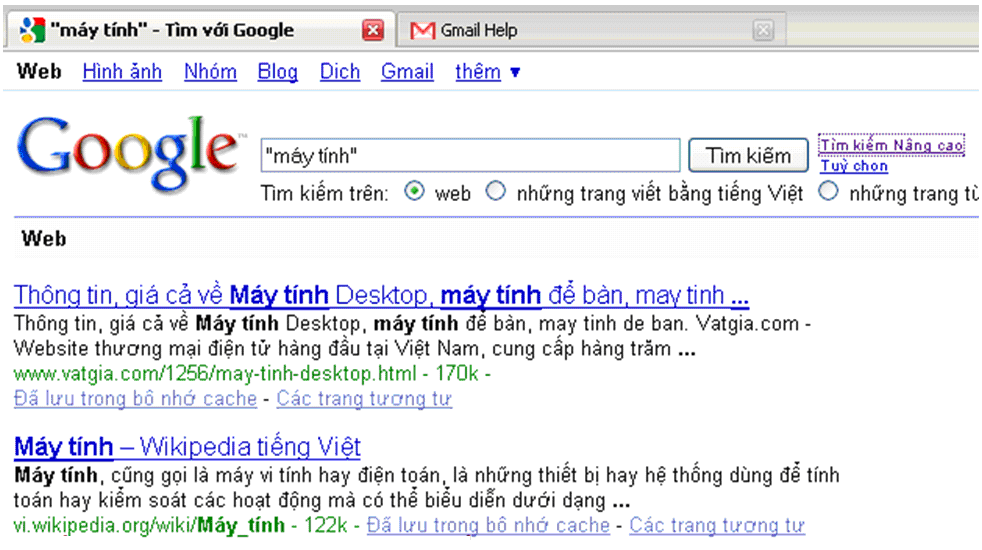This screenshot has width=982, height=550.
Task: Click the Tìm kiếm search button
Action: click(x=748, y=155)
